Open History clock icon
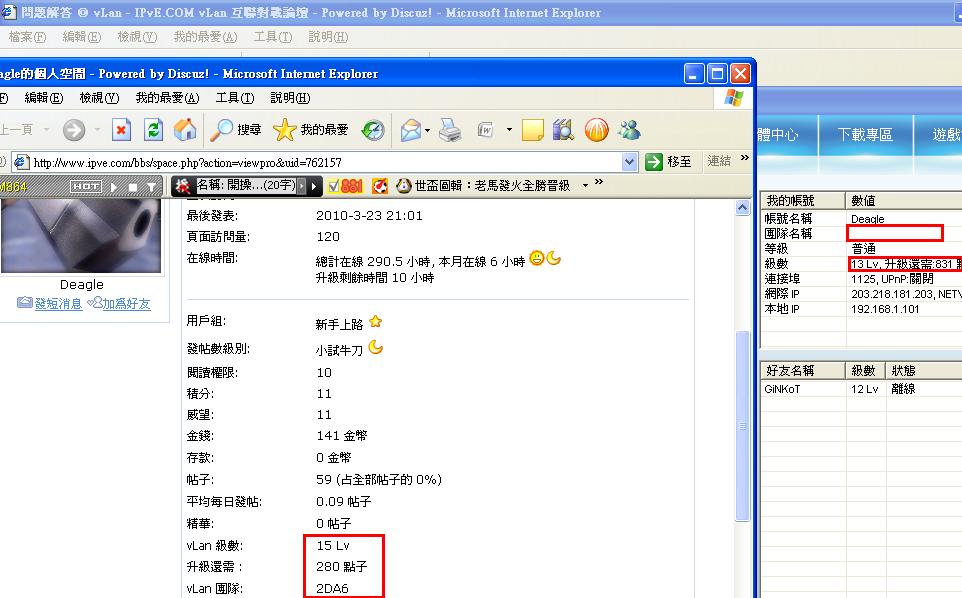The height and width of the screenshot is (598, 962). [x=372, y=130]
